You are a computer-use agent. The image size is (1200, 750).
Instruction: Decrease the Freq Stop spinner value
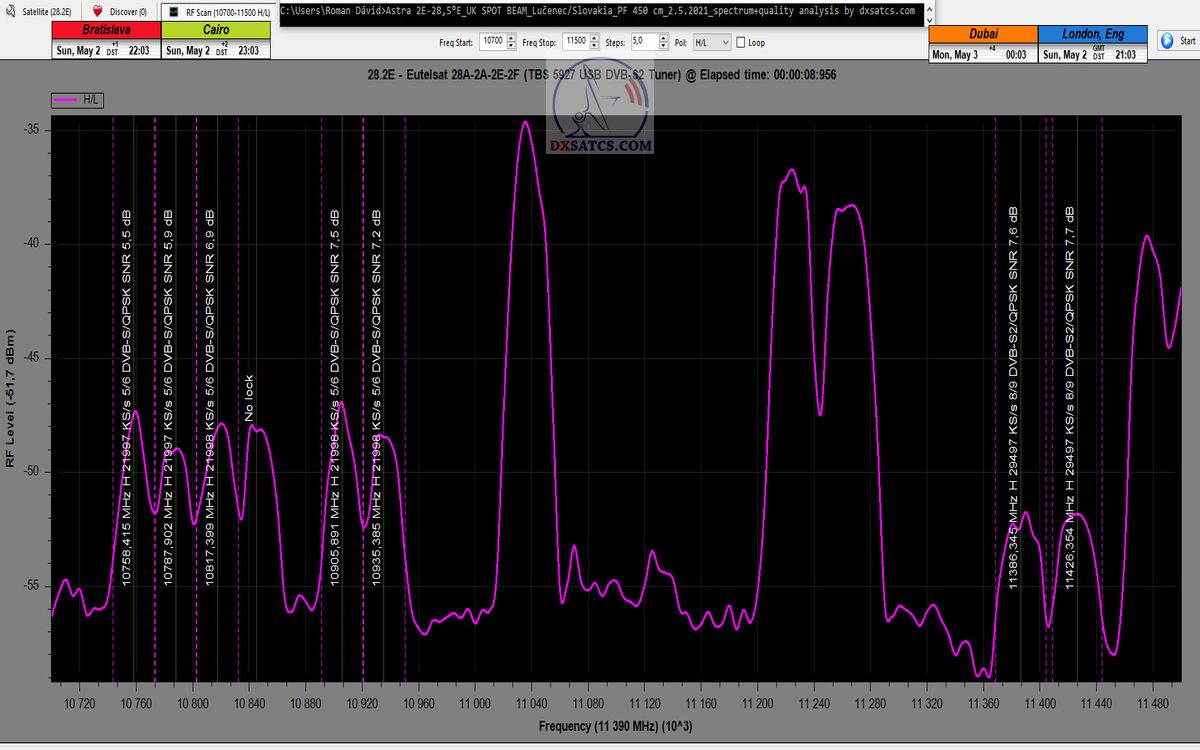pyautogui.click(x=594, y=46)
